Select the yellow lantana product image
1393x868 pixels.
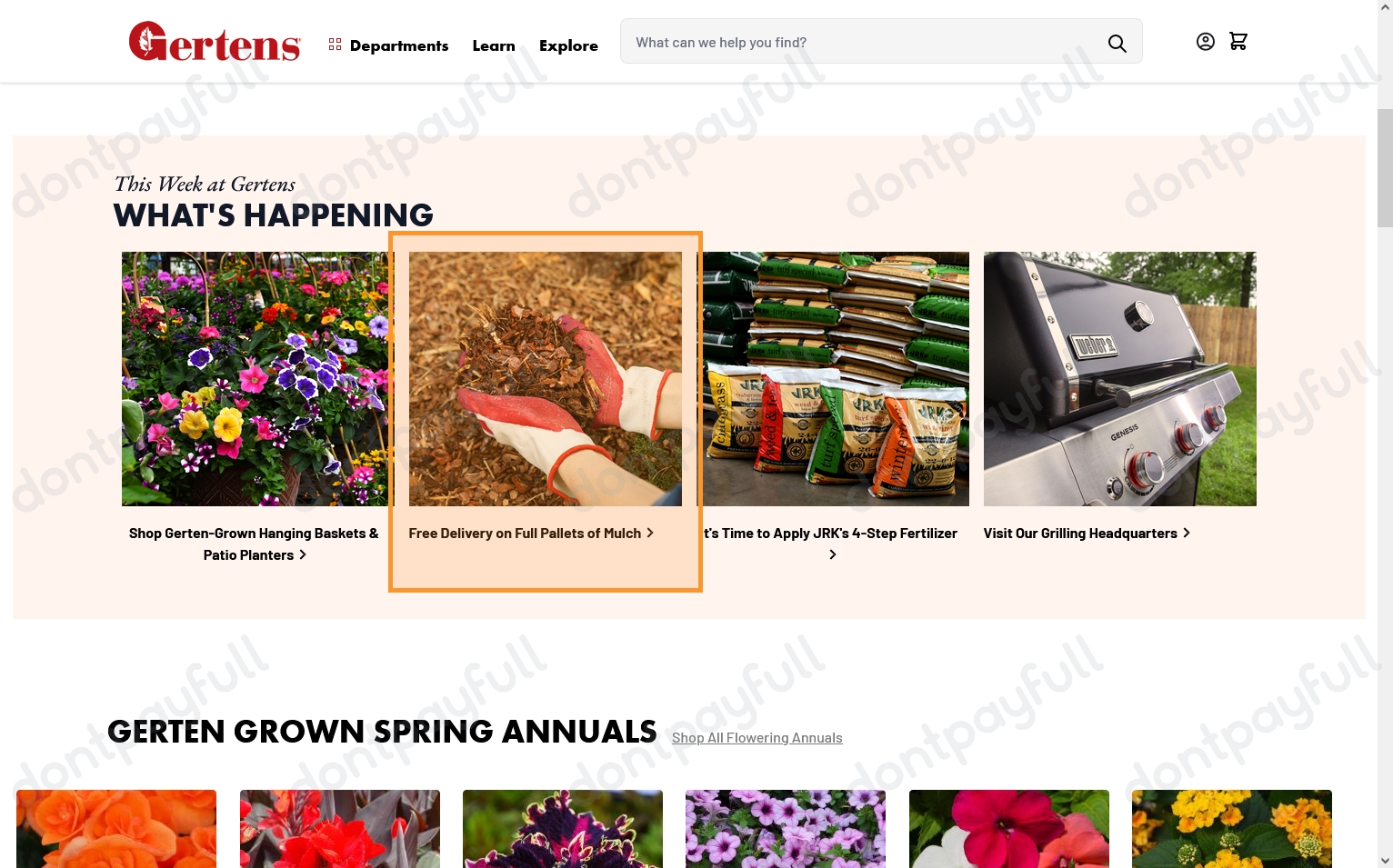pos(1231,828)
